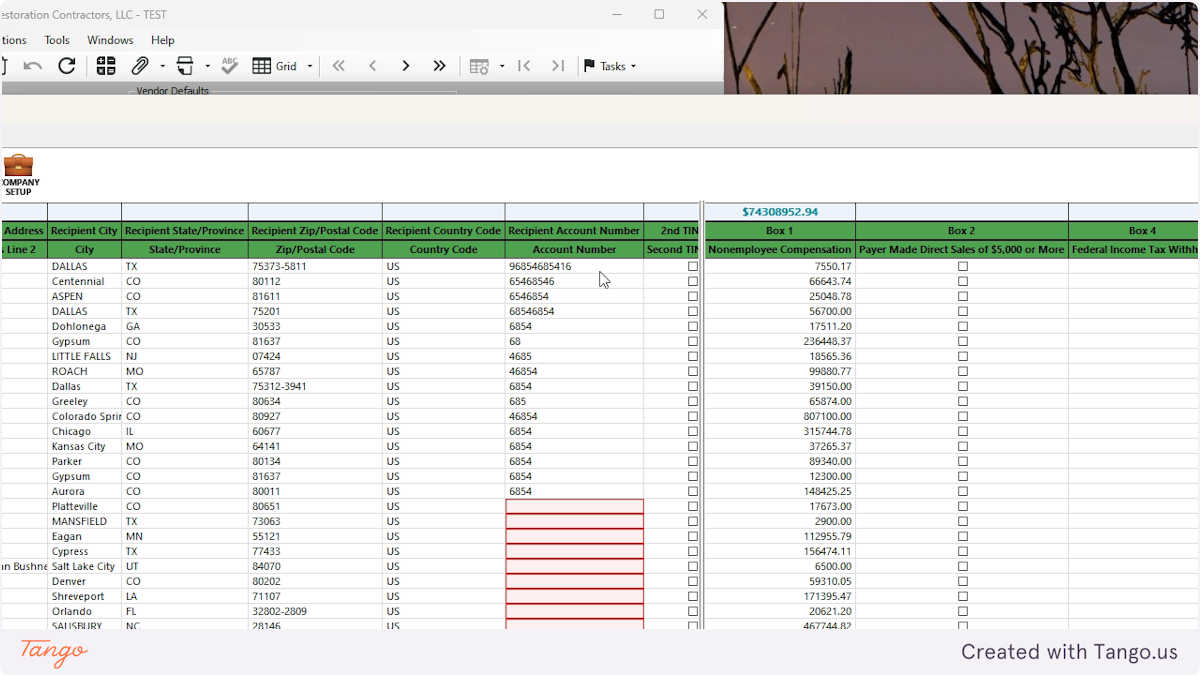The height and width of the screenshot is (675, 1200).
Task: Select the Recipient State/Province column header
Action: [x=185, y=230]
